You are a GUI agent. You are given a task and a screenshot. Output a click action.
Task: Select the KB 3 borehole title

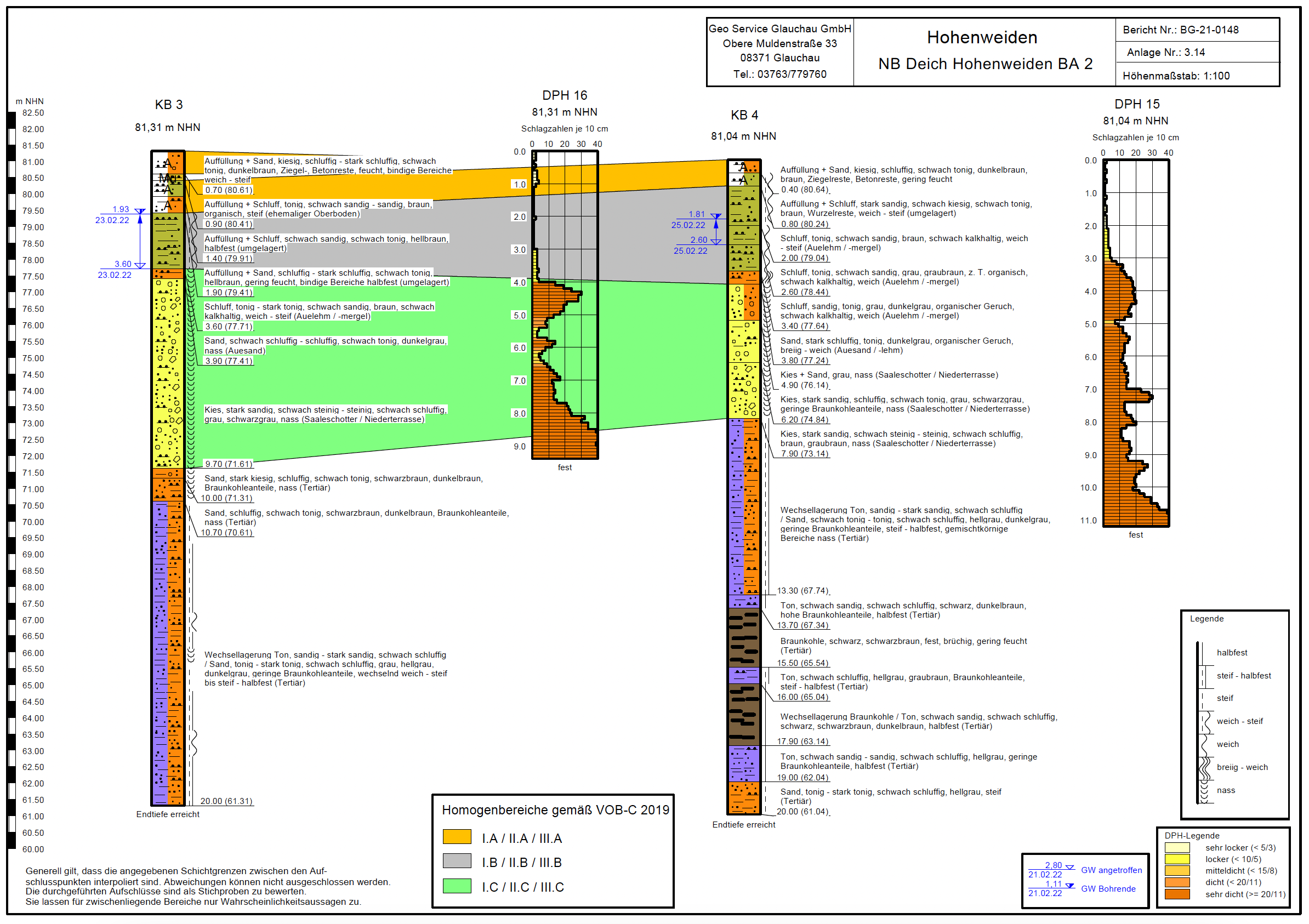169,105
